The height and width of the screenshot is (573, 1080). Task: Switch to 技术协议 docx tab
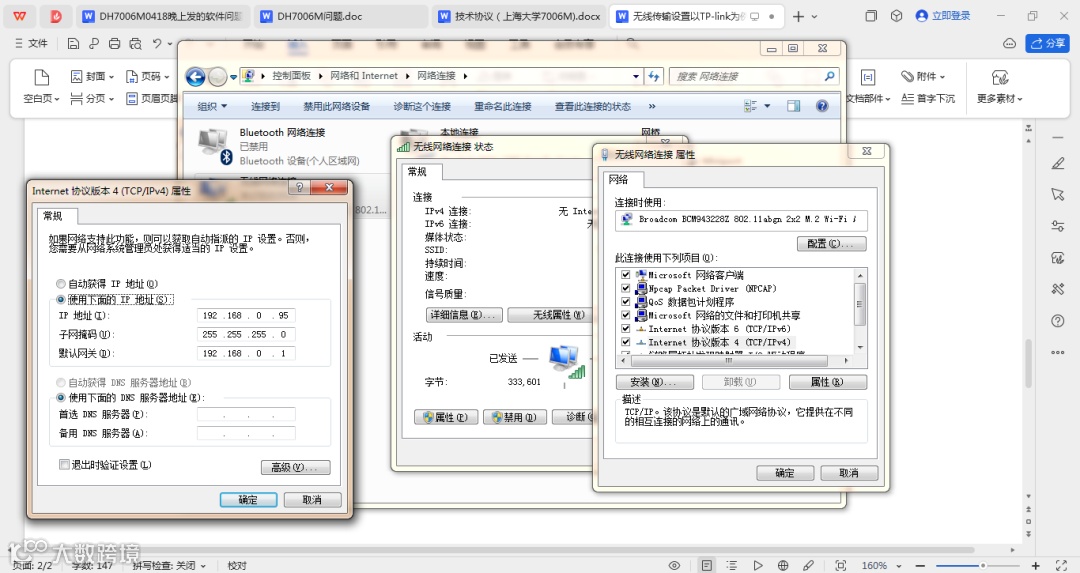coord(519,17)
